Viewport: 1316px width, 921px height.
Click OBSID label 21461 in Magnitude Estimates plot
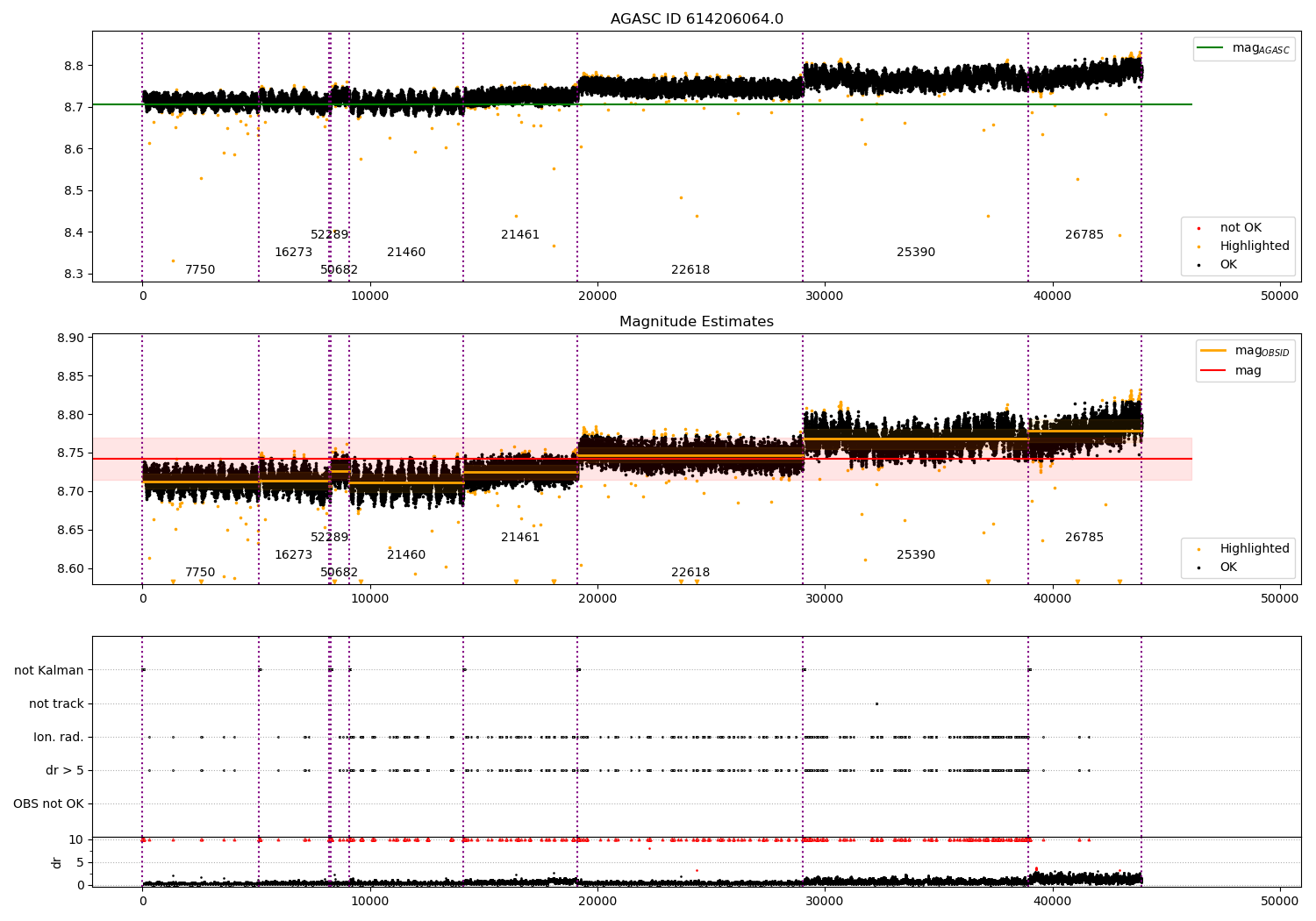(x=520, y=538)
